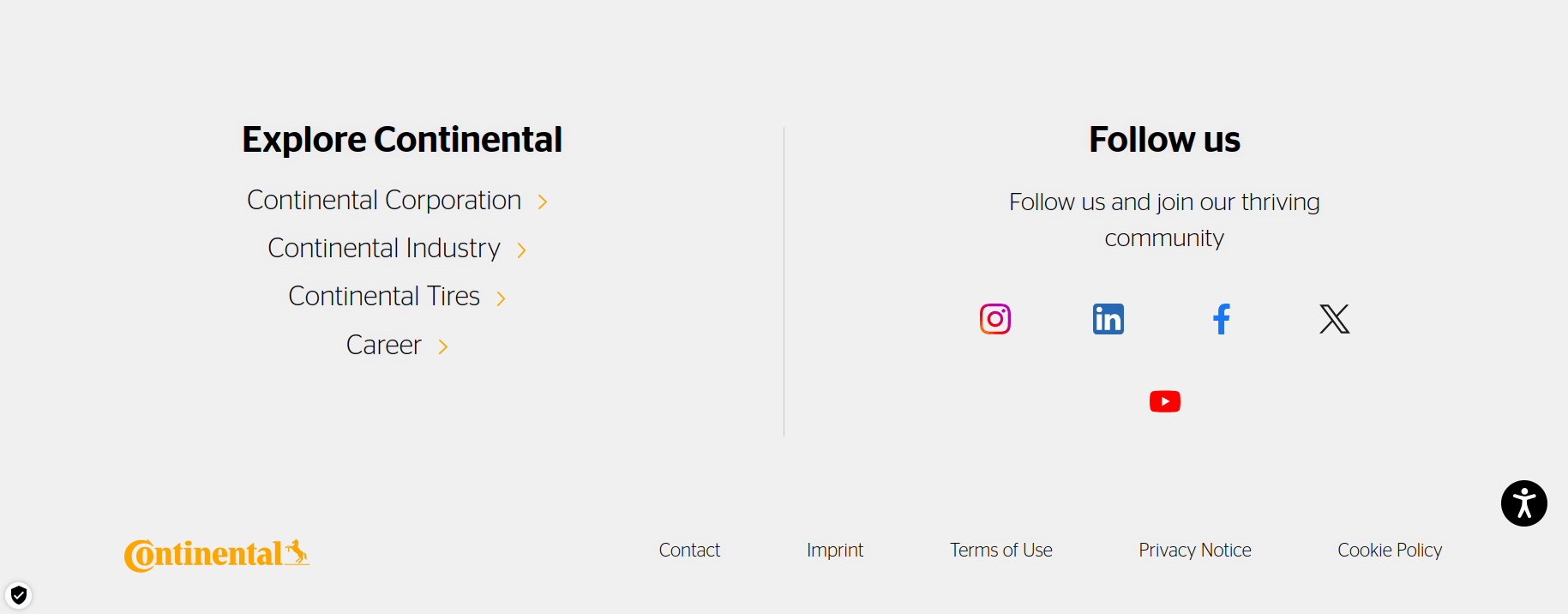Click the chevron beside Career
Screen dimensions: 1568x614
(442, 346)
